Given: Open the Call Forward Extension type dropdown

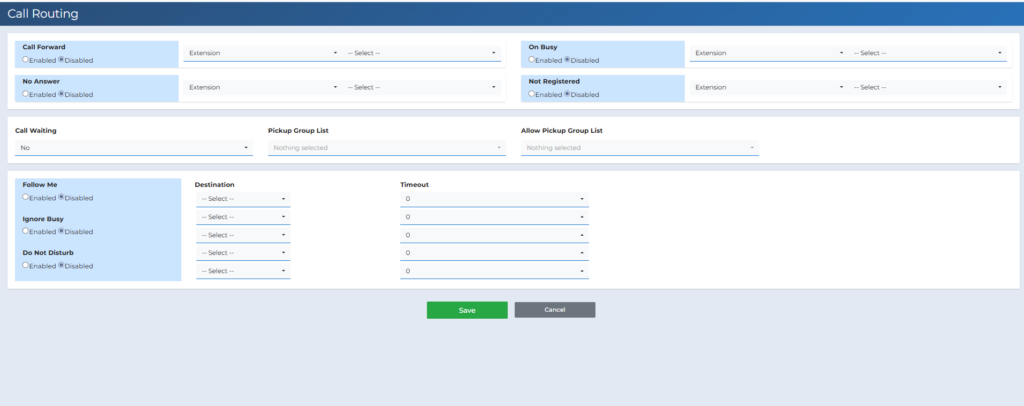Looking at the screenshot, I should coord(263,53).
